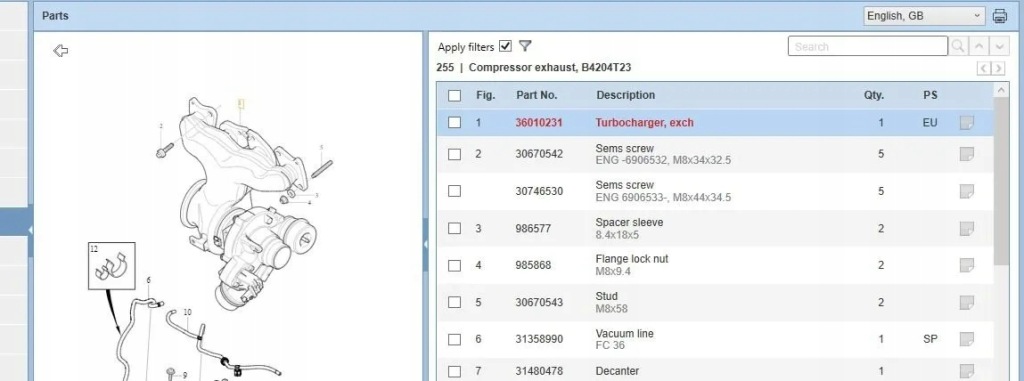The height and width of the screenshot is (381, 1024).
Task: Open note icon for Turbocharger, exch row
Action: (967, 123)
